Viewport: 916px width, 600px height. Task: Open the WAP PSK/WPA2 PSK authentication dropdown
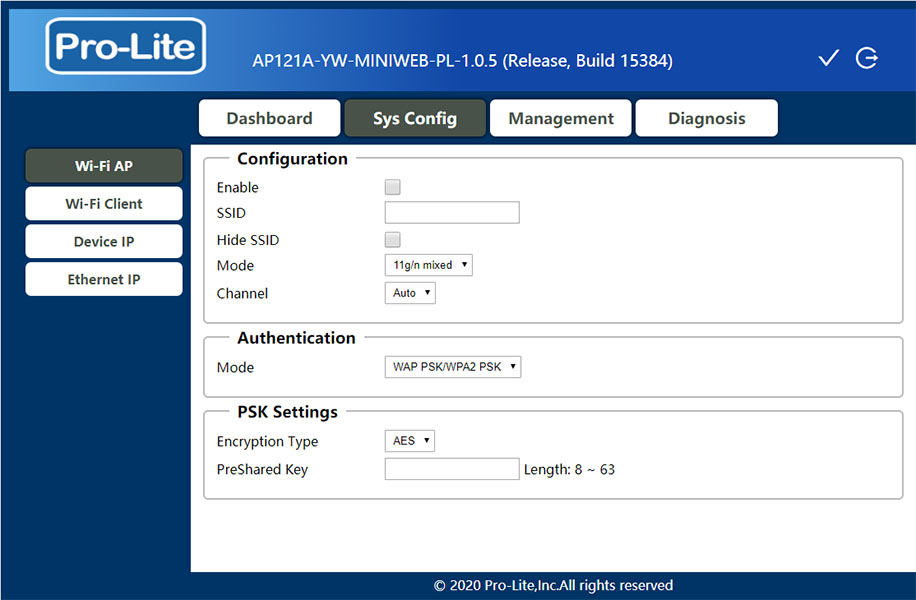453,367
